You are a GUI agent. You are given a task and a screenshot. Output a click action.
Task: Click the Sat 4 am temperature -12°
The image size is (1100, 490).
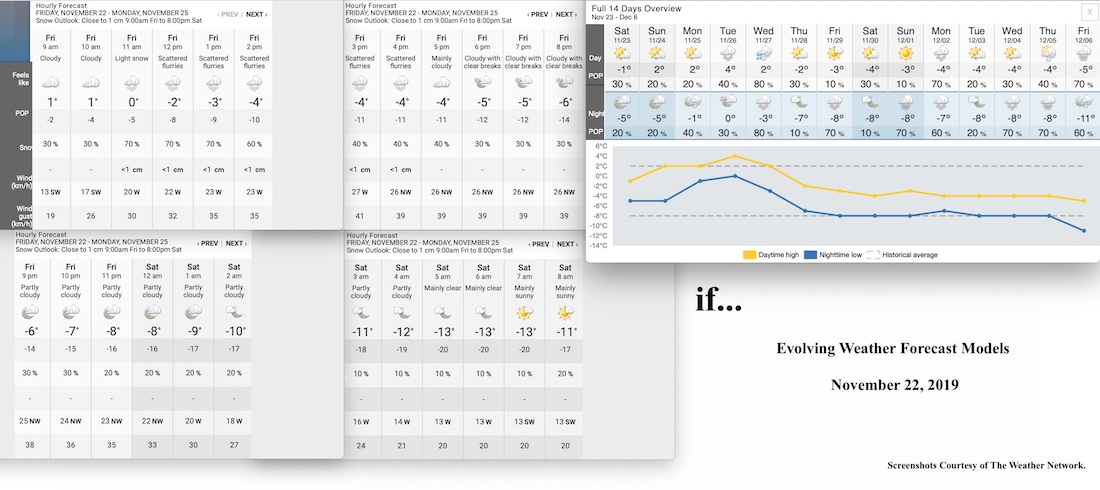click(x=401, y=332)
